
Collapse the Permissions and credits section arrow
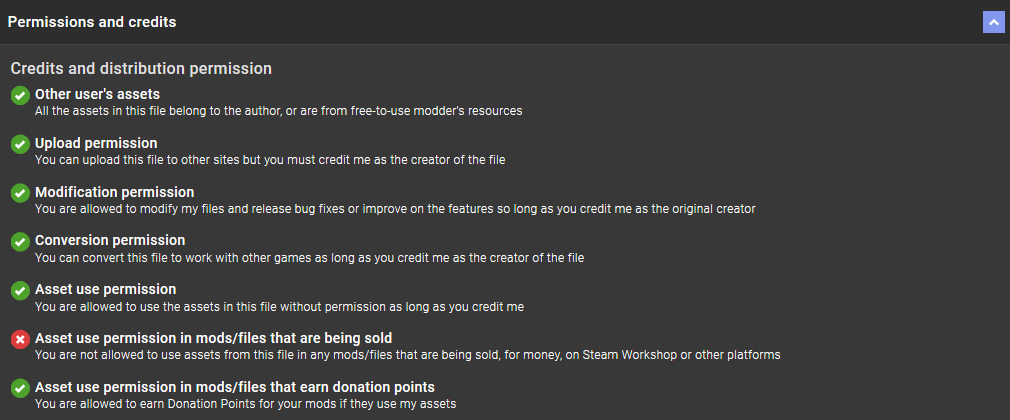[x=993, y=22]
